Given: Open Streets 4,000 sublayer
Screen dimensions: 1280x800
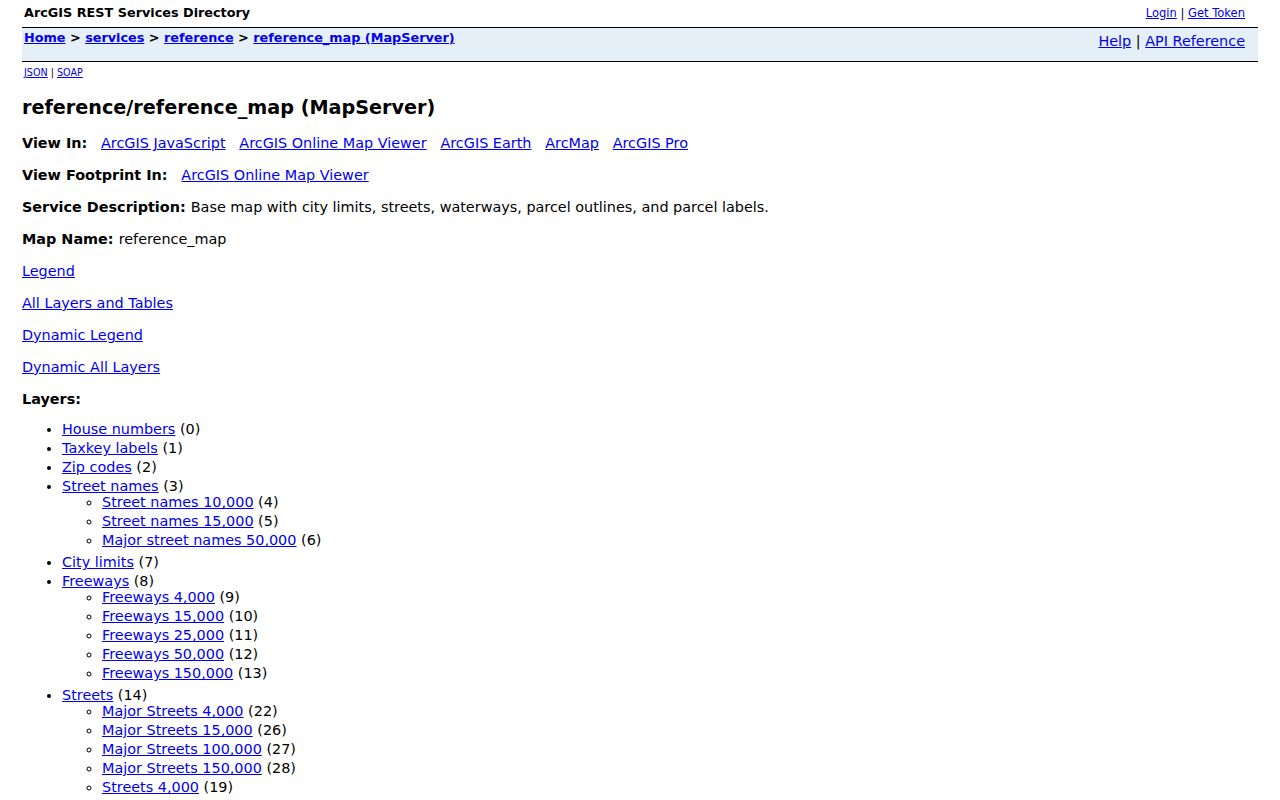Looking at the screenshot, I should tap(150, 787).
